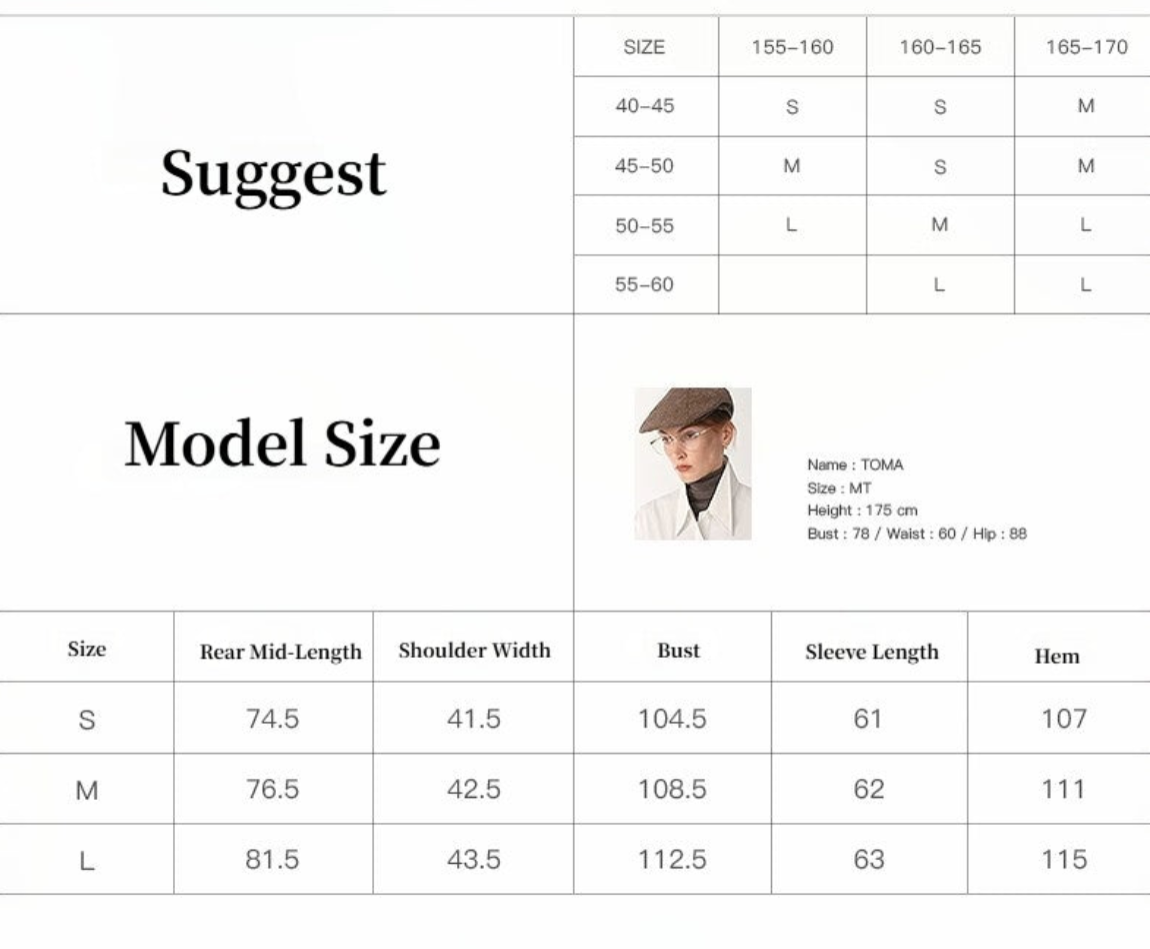Click the "Shoulder Width" column header
This screenshot has height=949, width=1150.
474,650
